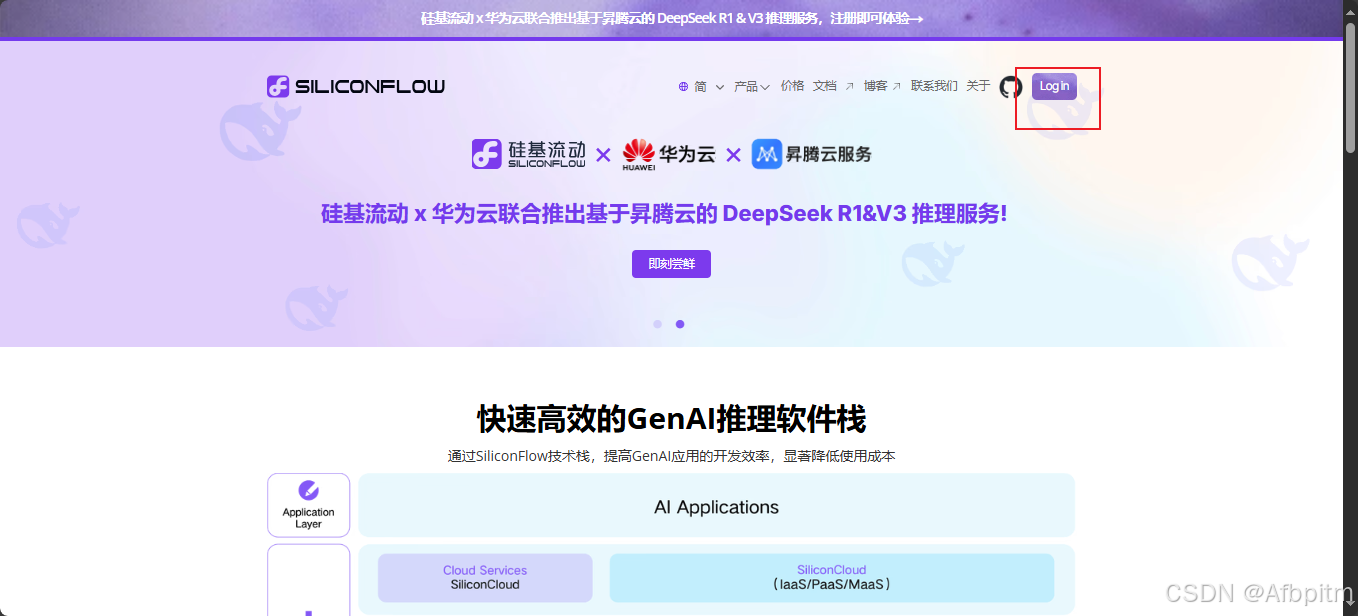
Task: Open the 博客 blog link
Action: (883, 86)
